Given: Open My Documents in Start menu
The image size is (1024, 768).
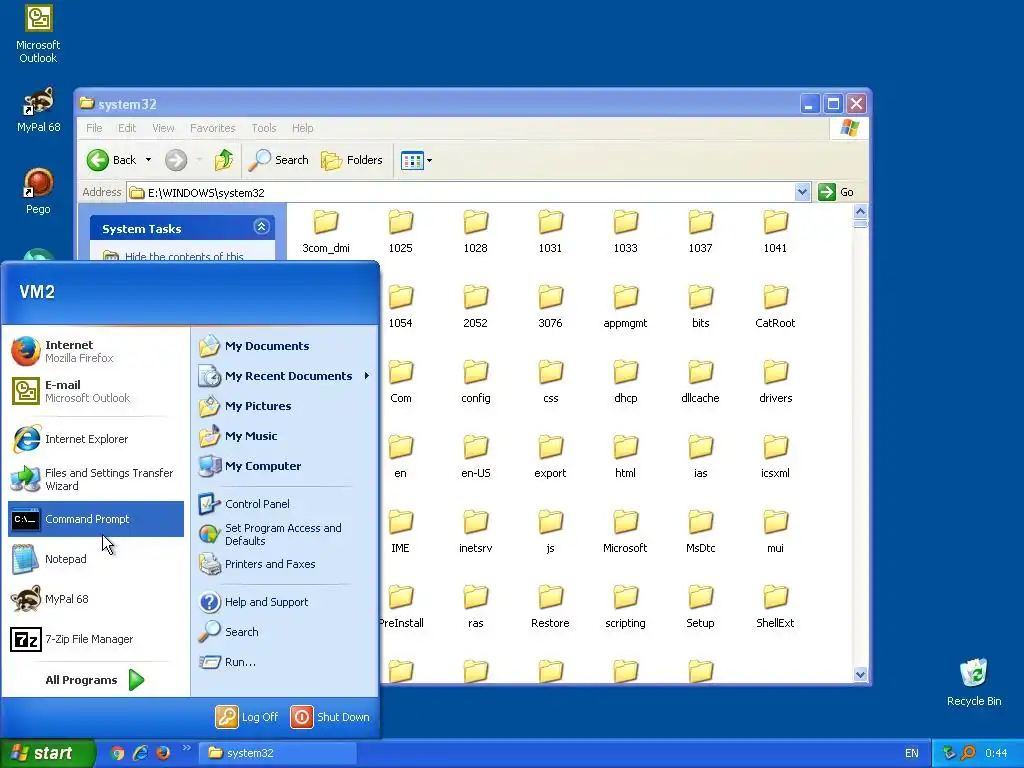Looking at the screenshot, I should [x=285, y=346].
